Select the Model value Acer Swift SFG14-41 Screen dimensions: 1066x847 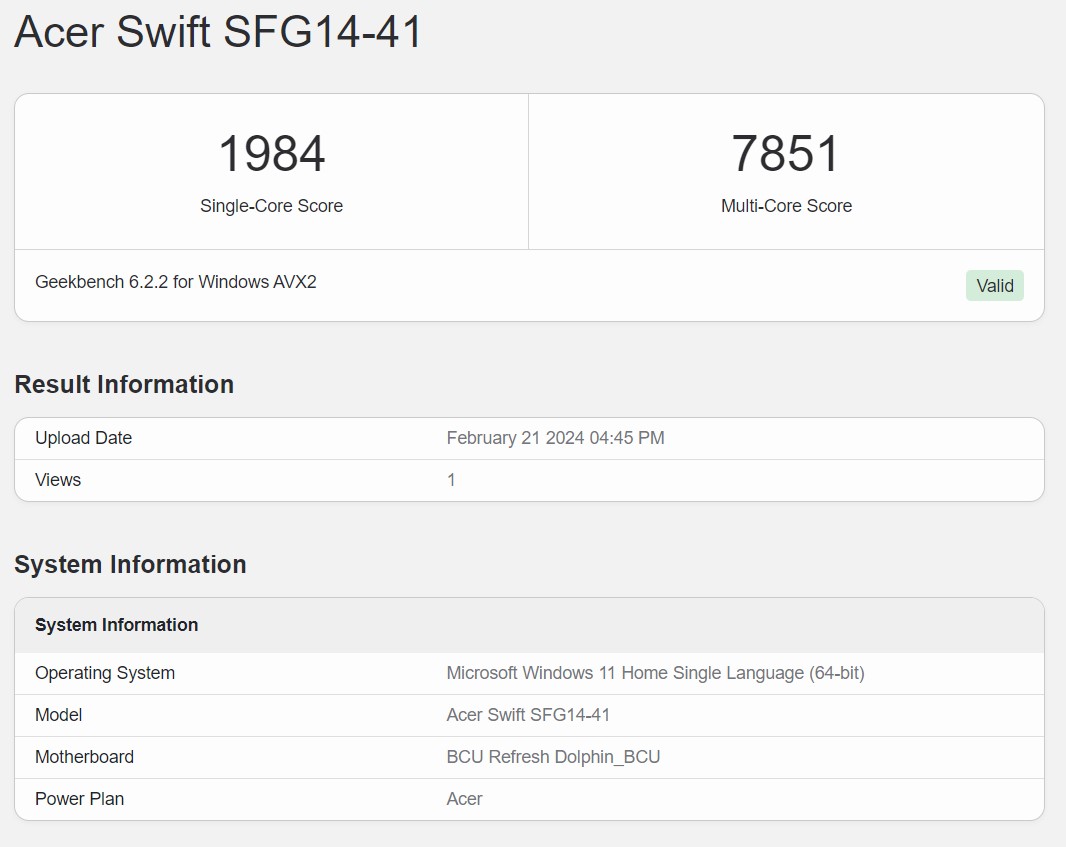pyautogui.click(x=528, y=715)
